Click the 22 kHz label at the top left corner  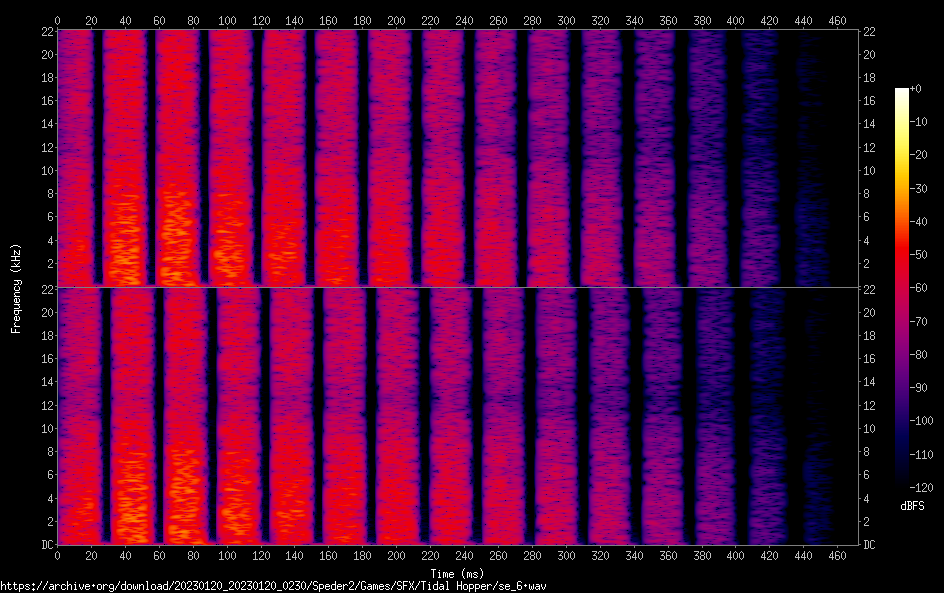click(x=46, y=32)
